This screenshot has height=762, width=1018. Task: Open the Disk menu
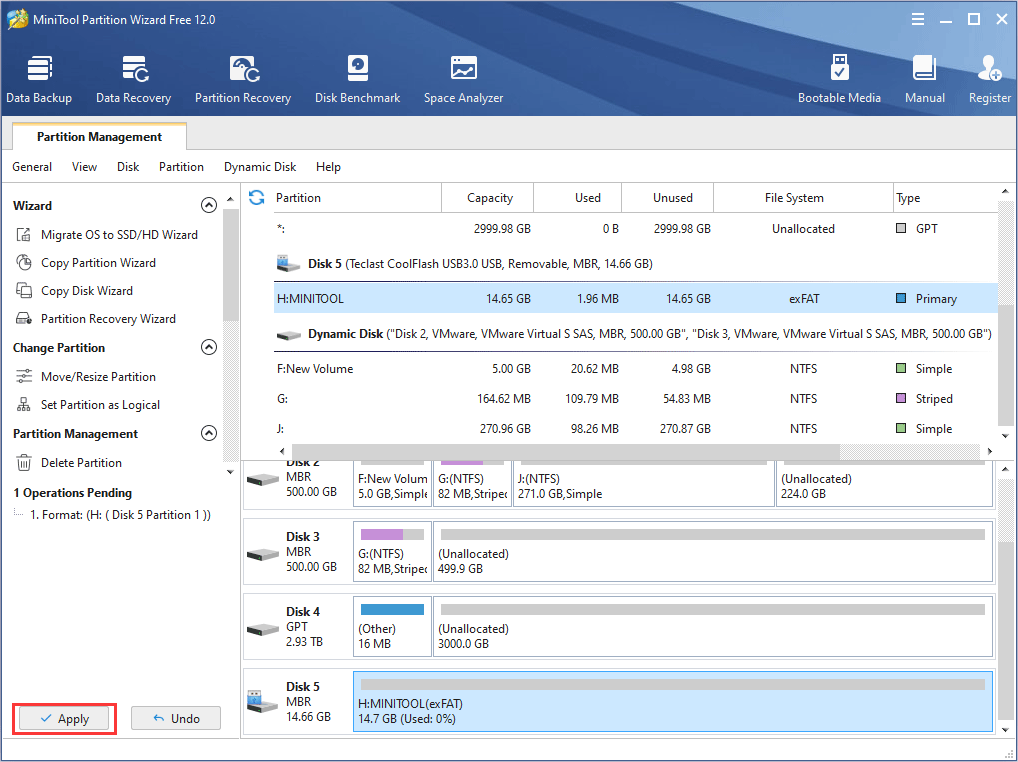pyautogui.click(x=128, y=167)
